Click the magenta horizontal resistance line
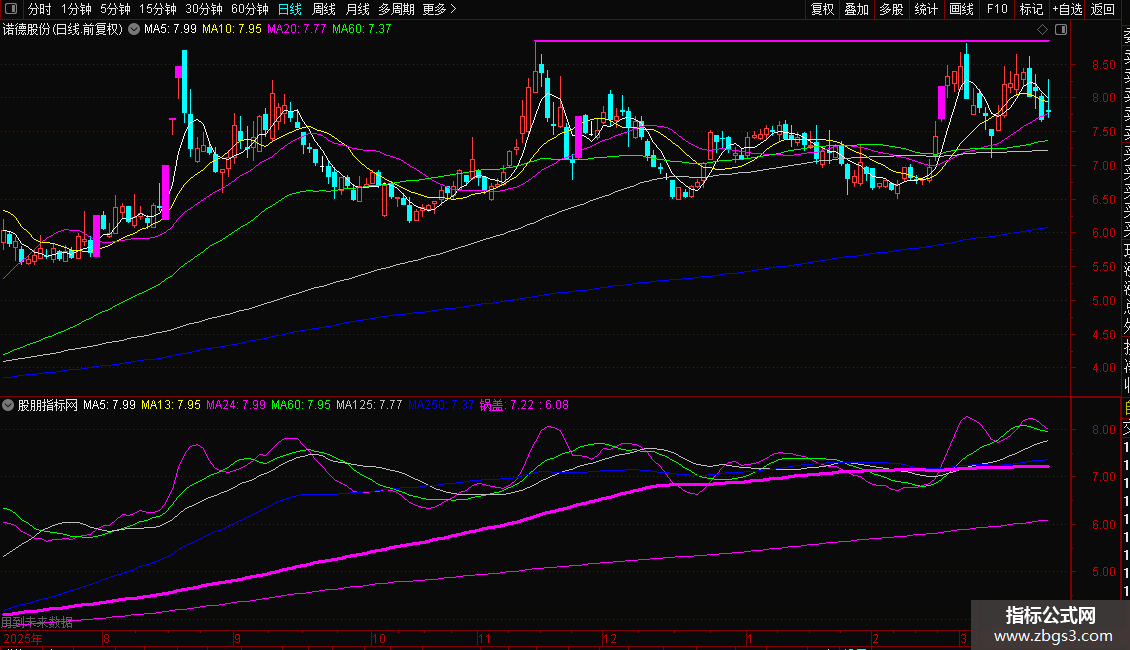This screenshot has height=650, width=1130. coord(790,41)
